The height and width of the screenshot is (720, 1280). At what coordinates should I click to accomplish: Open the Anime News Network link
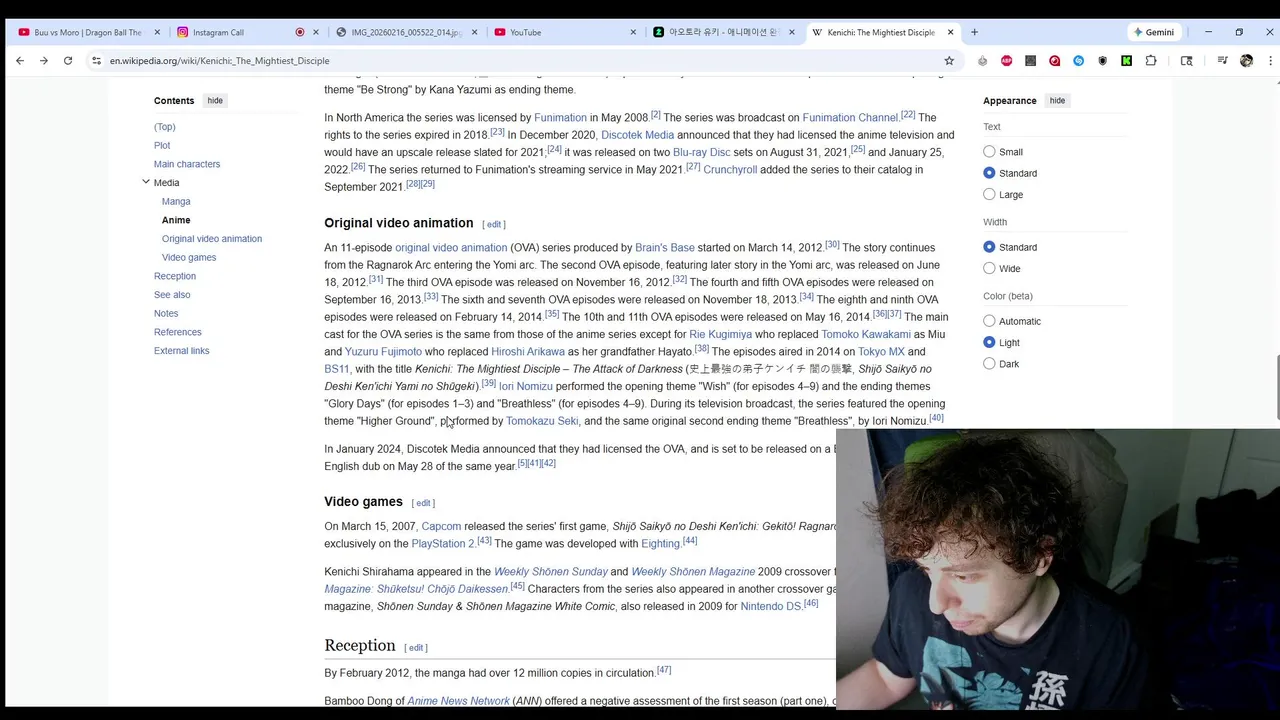[458, 701]
